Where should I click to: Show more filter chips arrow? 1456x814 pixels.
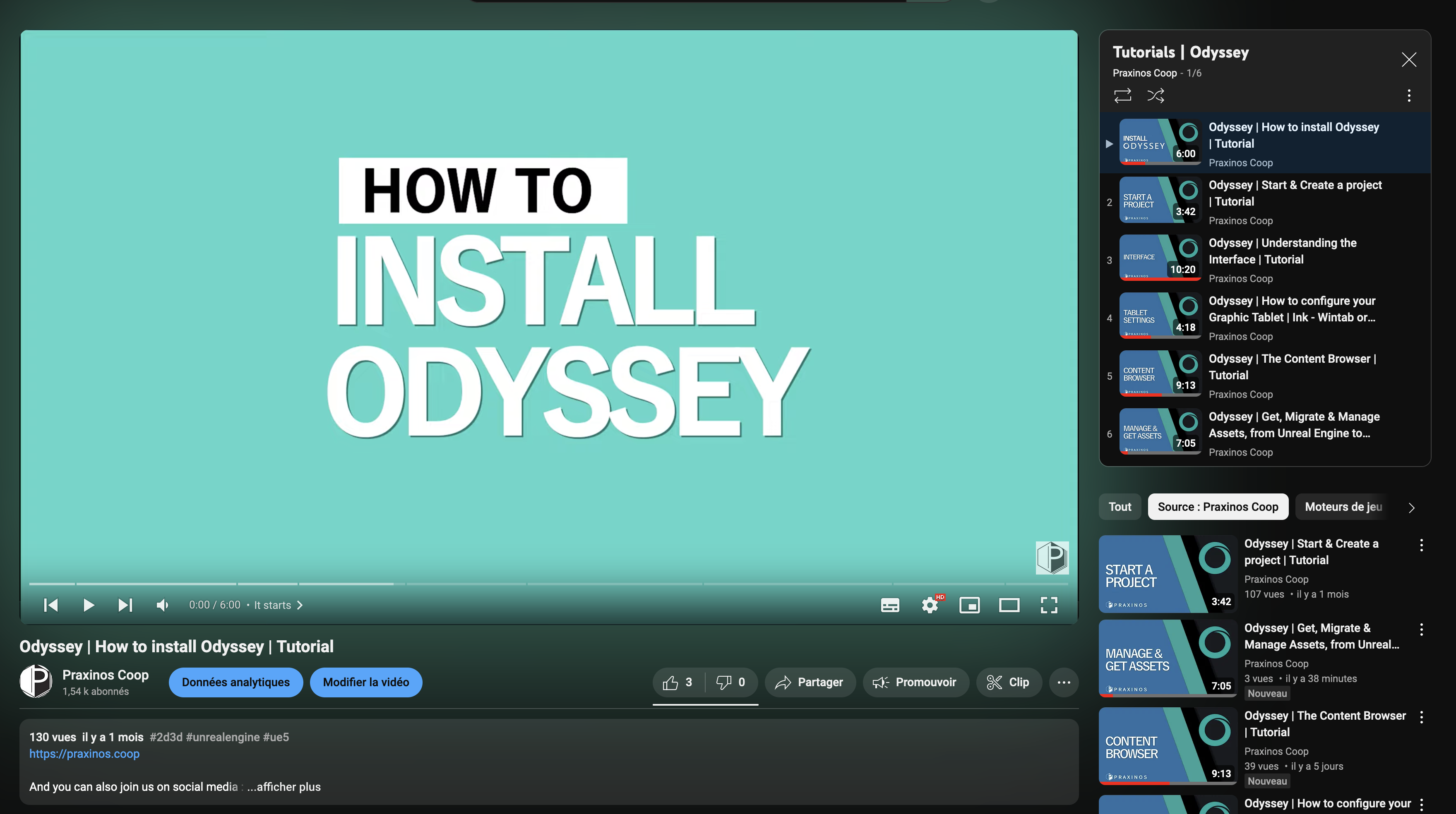coord(1411,507)
